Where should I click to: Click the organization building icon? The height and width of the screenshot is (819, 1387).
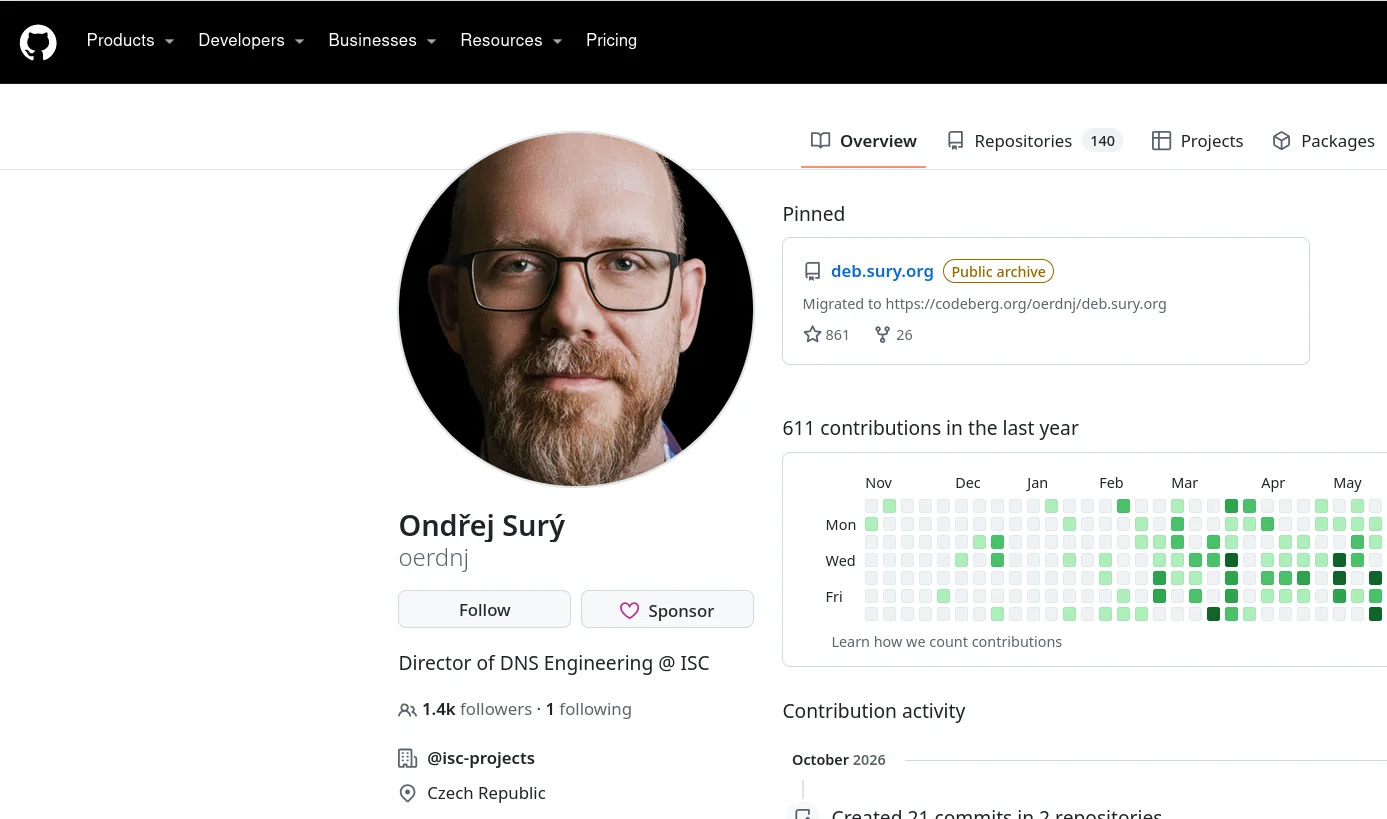[407, 758]
